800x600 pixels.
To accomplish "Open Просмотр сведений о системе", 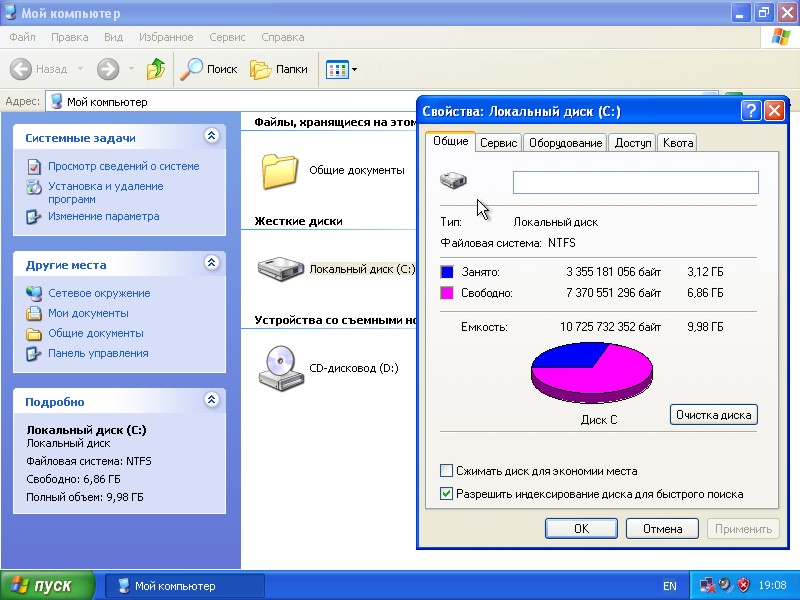I will [123, 166].
